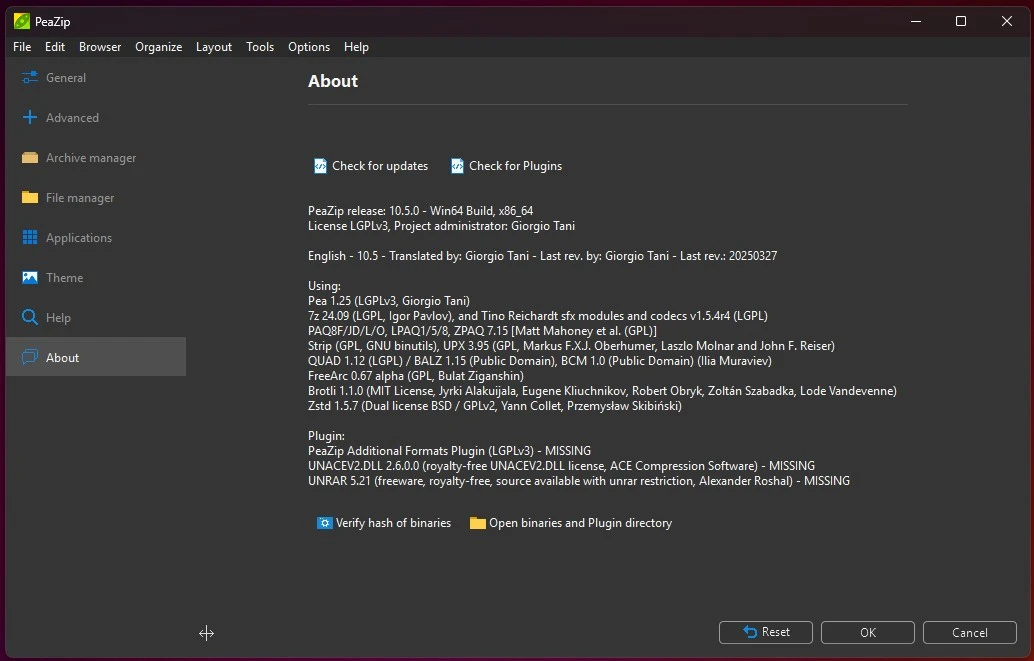Screen dimensions: 1034x661
Task: Click the License LGPLv3 project administrator line
Action: (441, 226)
